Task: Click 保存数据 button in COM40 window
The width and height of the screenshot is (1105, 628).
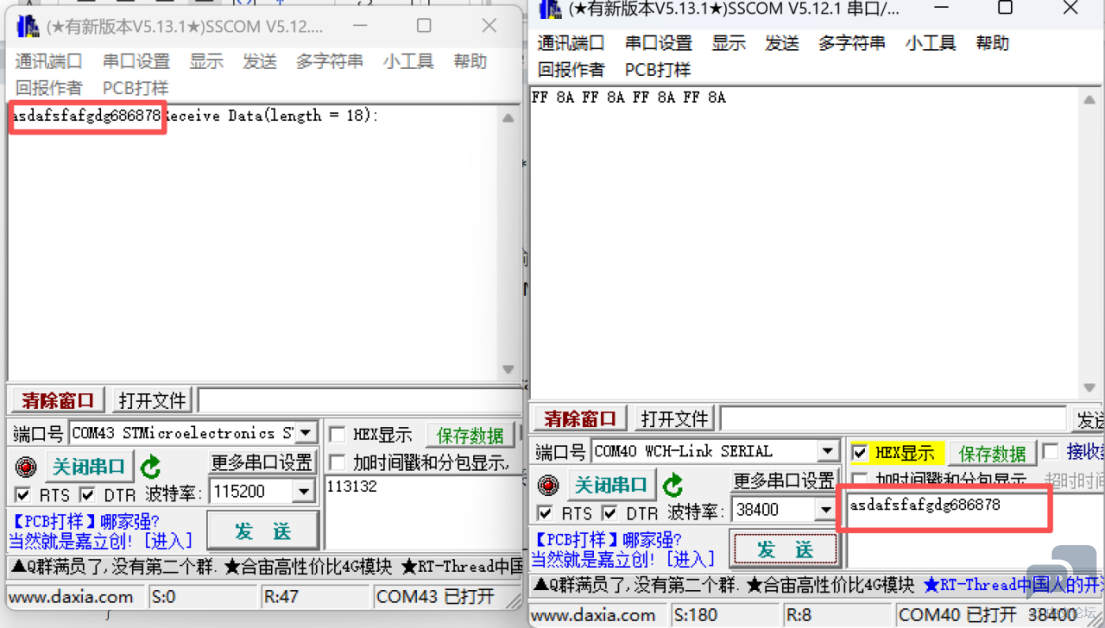Action: [992, 453]
